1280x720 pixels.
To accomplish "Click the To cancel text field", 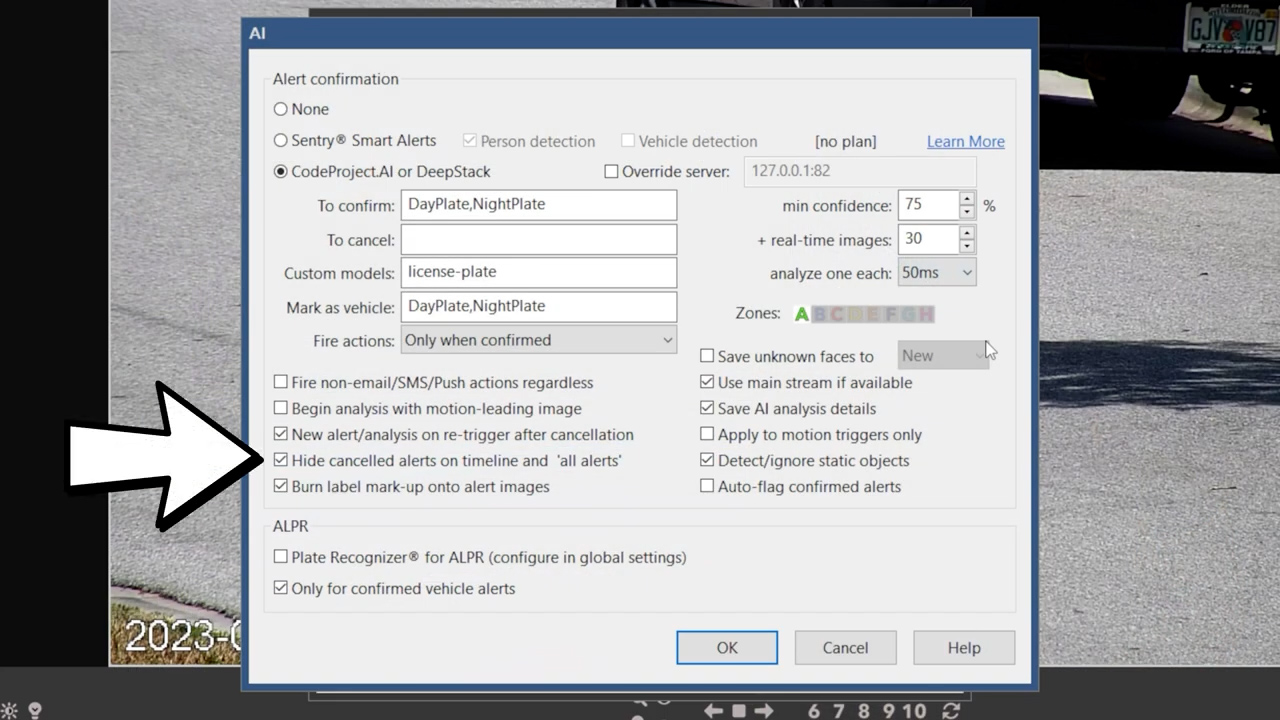I will point(538,240).
